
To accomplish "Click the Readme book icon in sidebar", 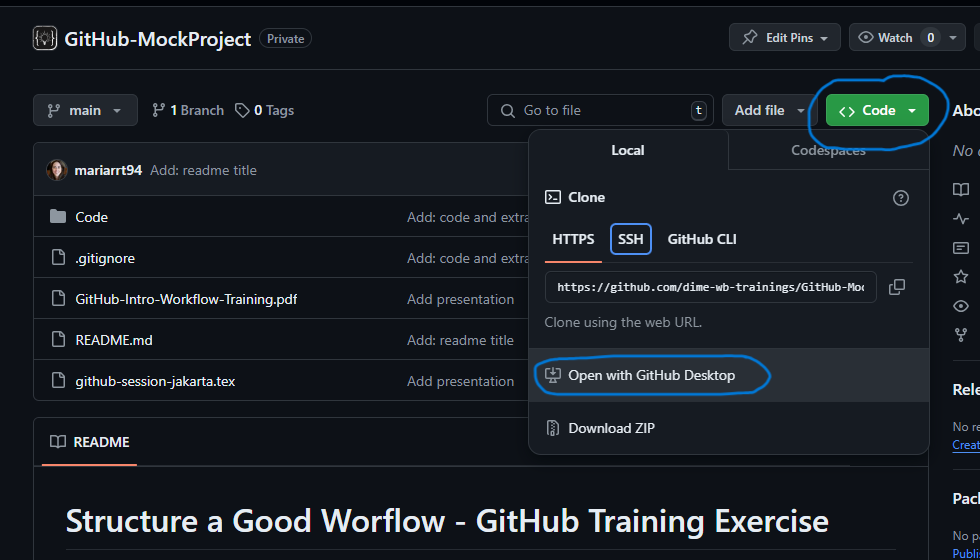I will [x=961, y=189].
